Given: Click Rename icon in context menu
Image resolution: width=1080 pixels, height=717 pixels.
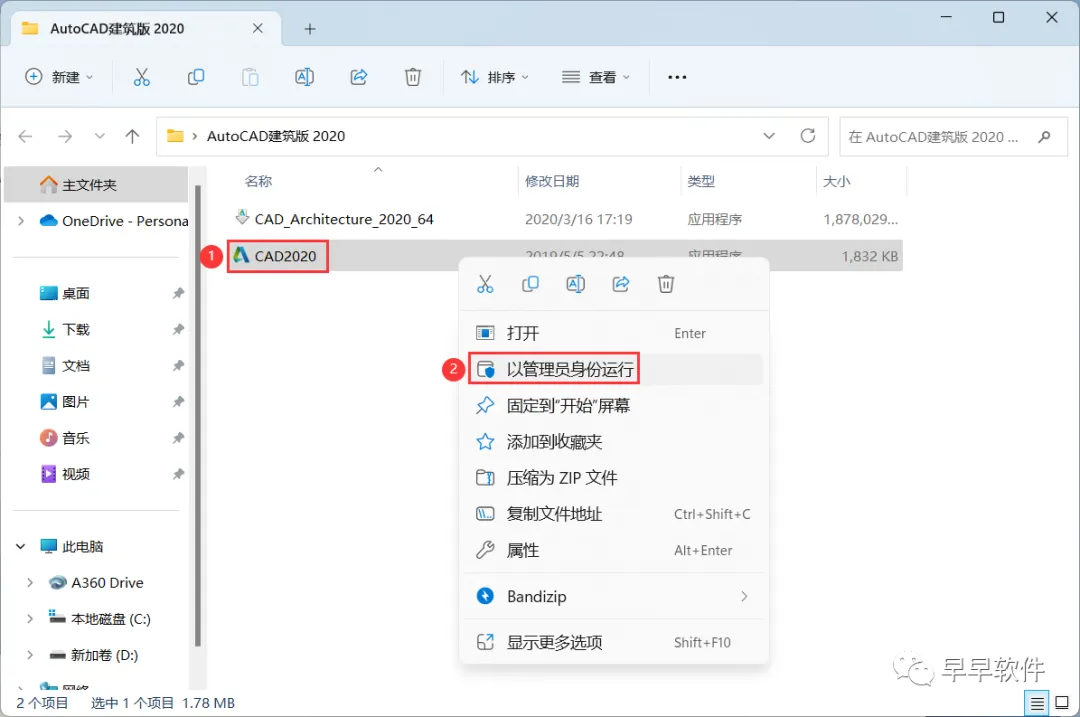Looking at the screenshot, I should click(575, 284).
